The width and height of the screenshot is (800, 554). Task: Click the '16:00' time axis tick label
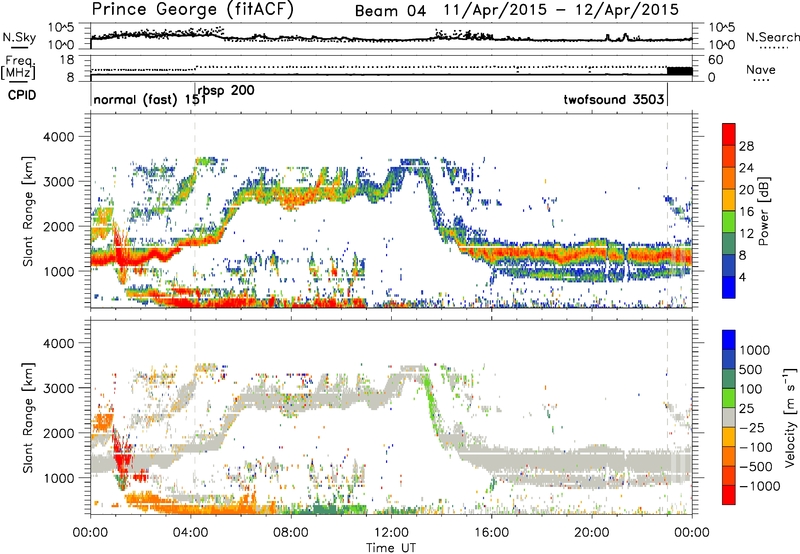pos(491,533)
